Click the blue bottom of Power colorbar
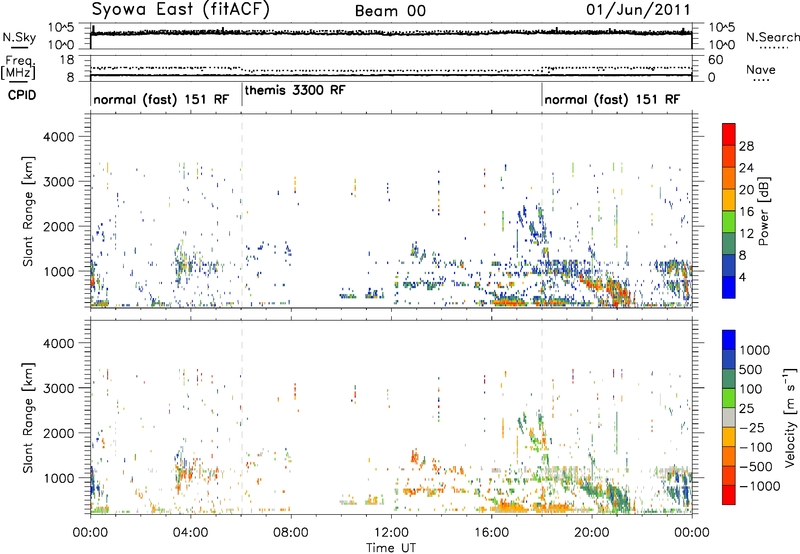 [x=729, y=287]
